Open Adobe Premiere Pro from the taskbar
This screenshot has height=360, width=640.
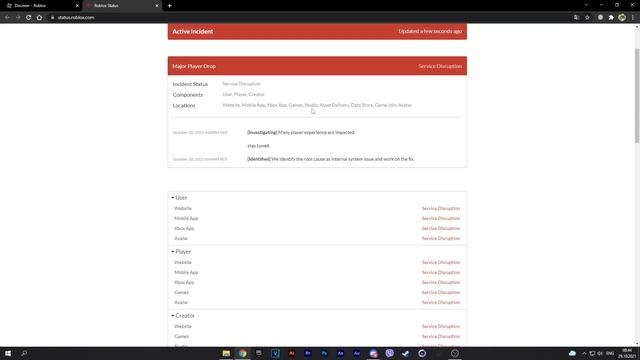tap(308, 353)
